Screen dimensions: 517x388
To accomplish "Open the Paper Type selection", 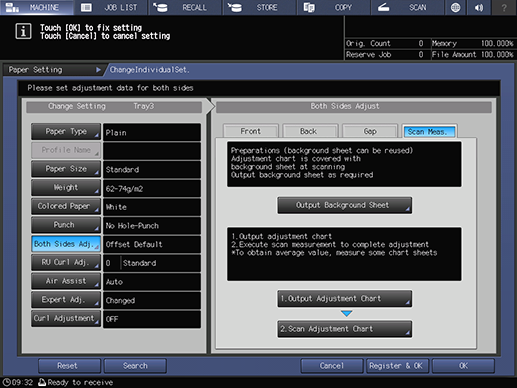I will click(66, 132).
